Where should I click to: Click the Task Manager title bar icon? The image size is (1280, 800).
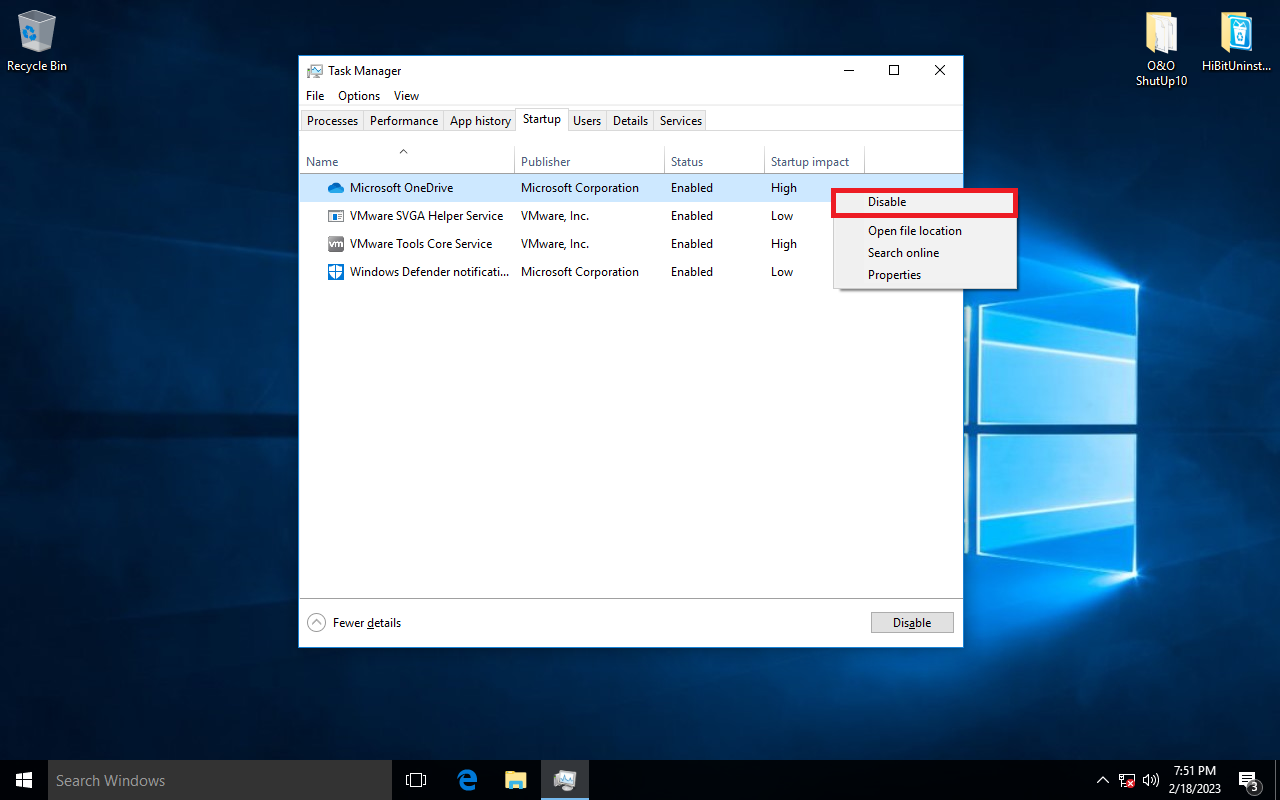[x=315, y=71]
